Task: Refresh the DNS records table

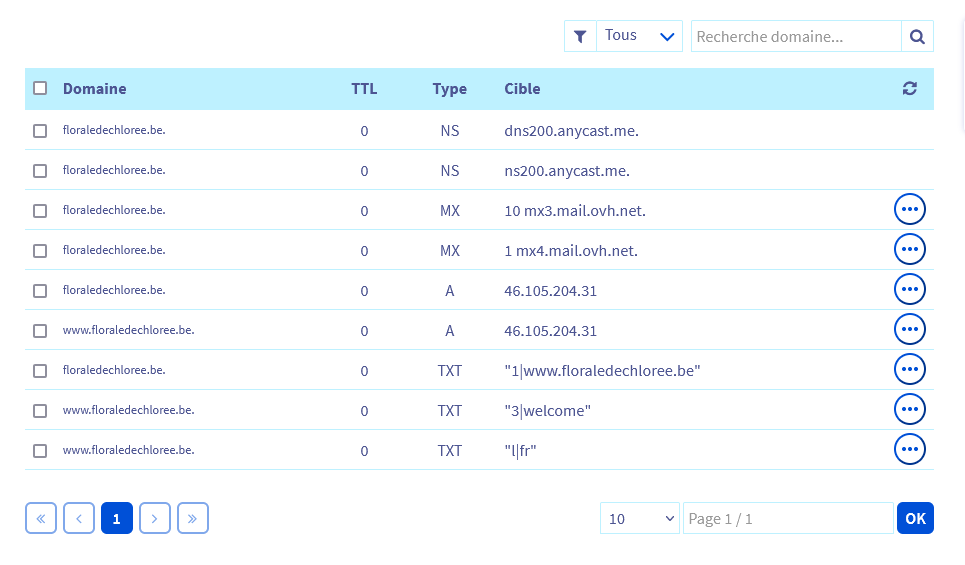Action: (909, 89)
